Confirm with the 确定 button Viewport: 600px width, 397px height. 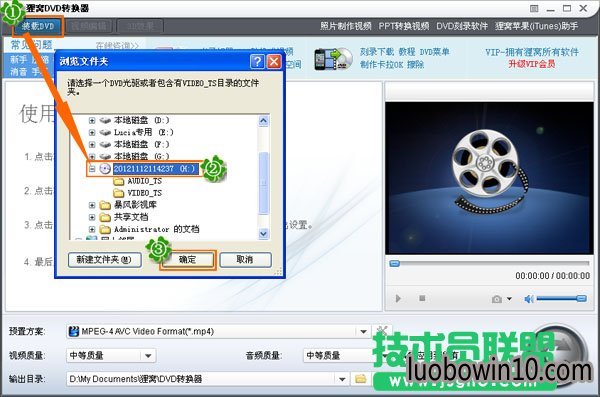[x=188, y=260]
